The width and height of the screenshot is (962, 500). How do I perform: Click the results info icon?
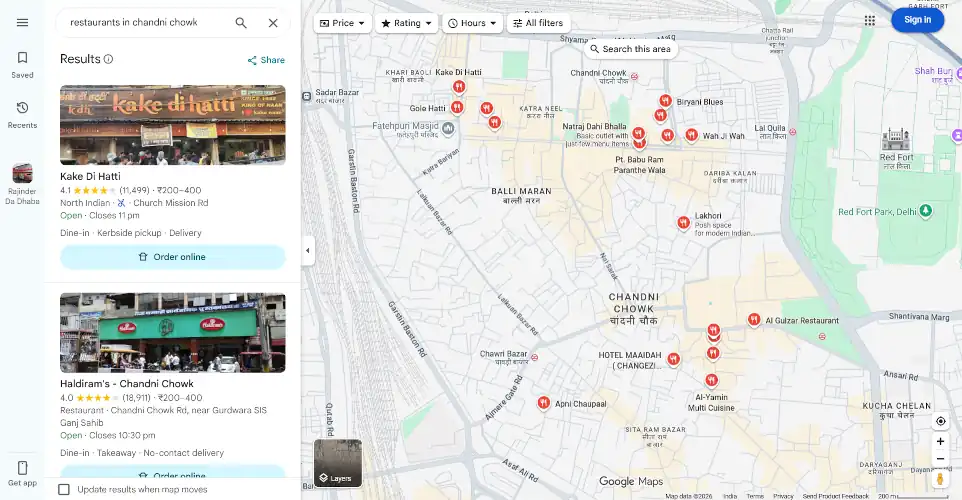pos(109,59)
